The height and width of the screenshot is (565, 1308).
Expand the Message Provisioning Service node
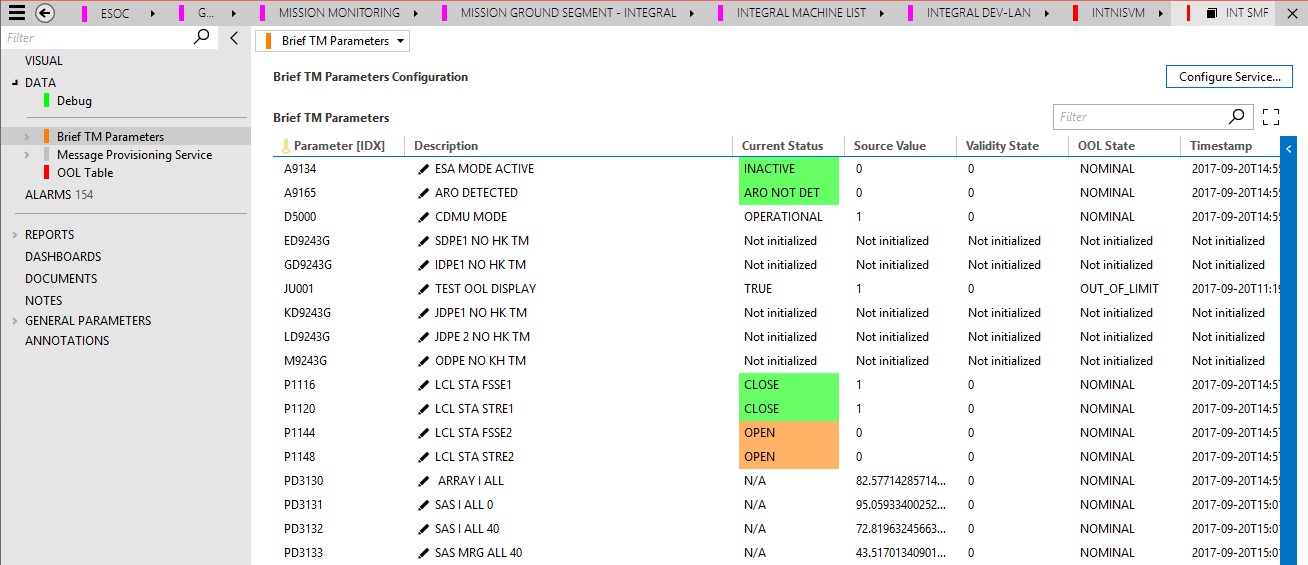27,155
